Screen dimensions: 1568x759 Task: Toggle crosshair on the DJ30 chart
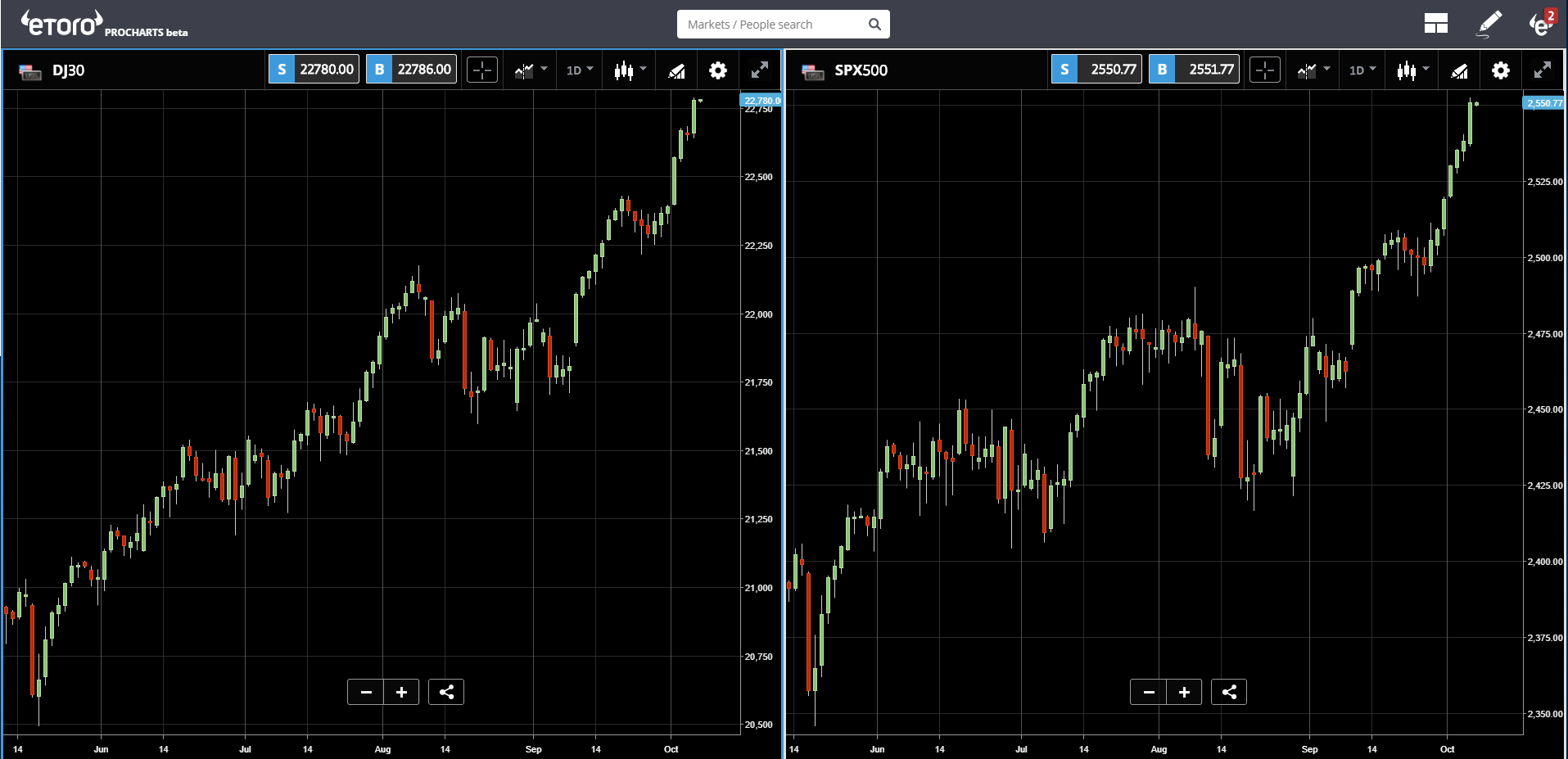point(482,70)
